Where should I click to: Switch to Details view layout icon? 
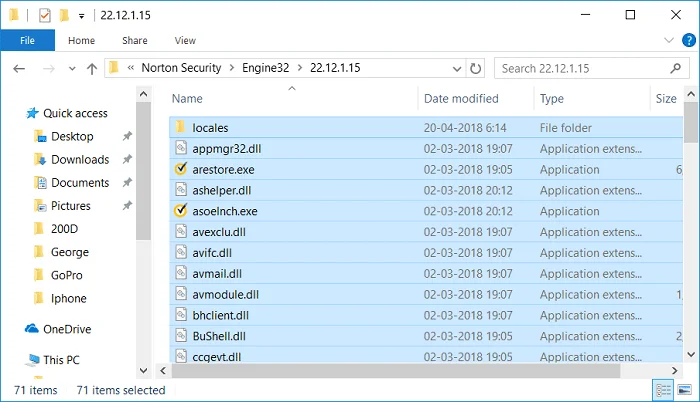point(663,391)
